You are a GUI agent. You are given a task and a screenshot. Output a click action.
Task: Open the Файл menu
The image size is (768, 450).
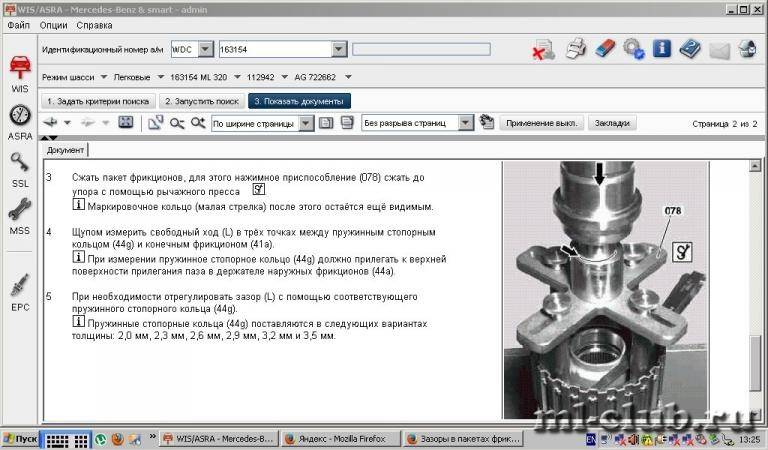coord(18,23)
